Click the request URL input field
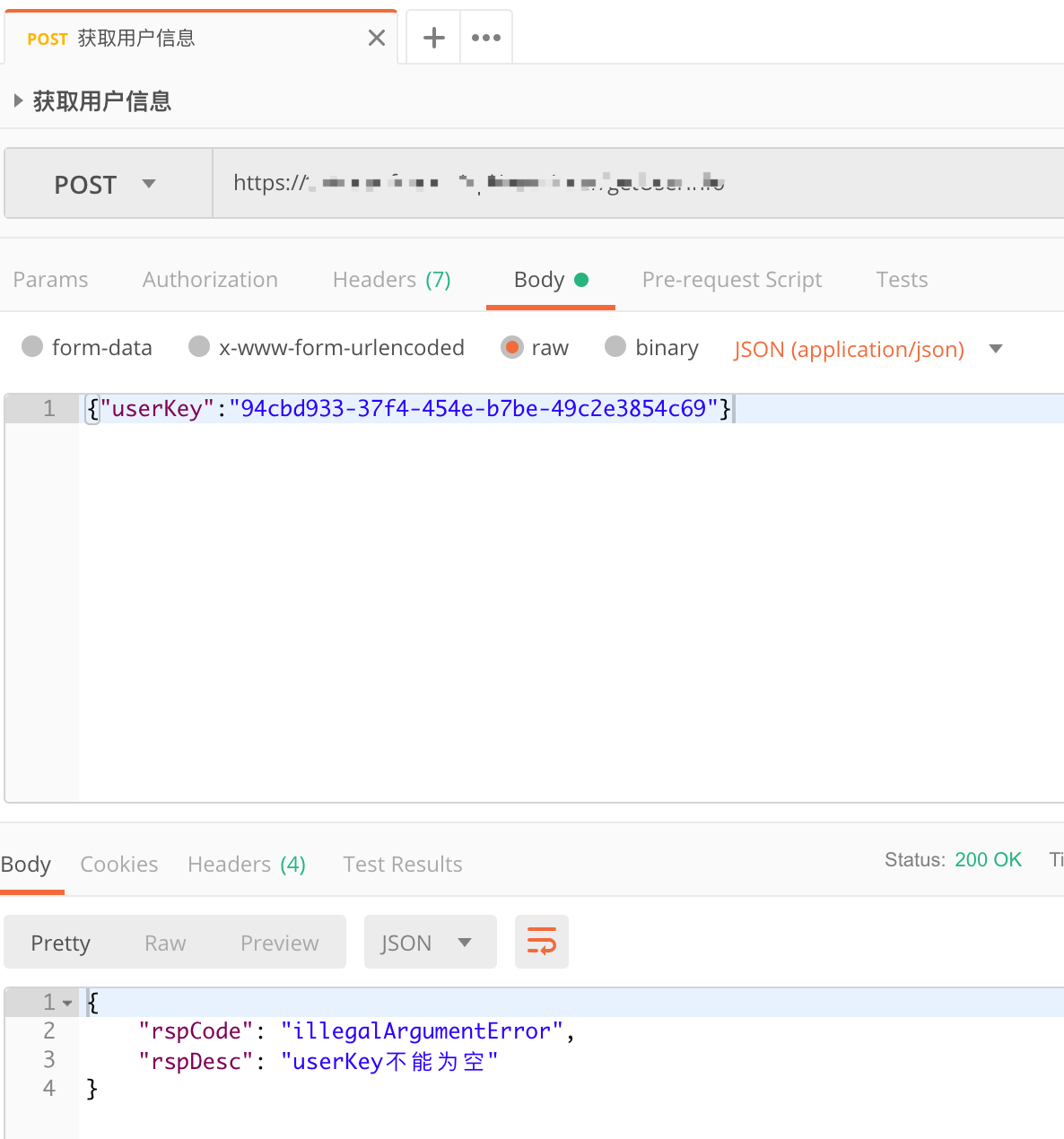This screenshot has height=1139, width=1064. (628, 183)
